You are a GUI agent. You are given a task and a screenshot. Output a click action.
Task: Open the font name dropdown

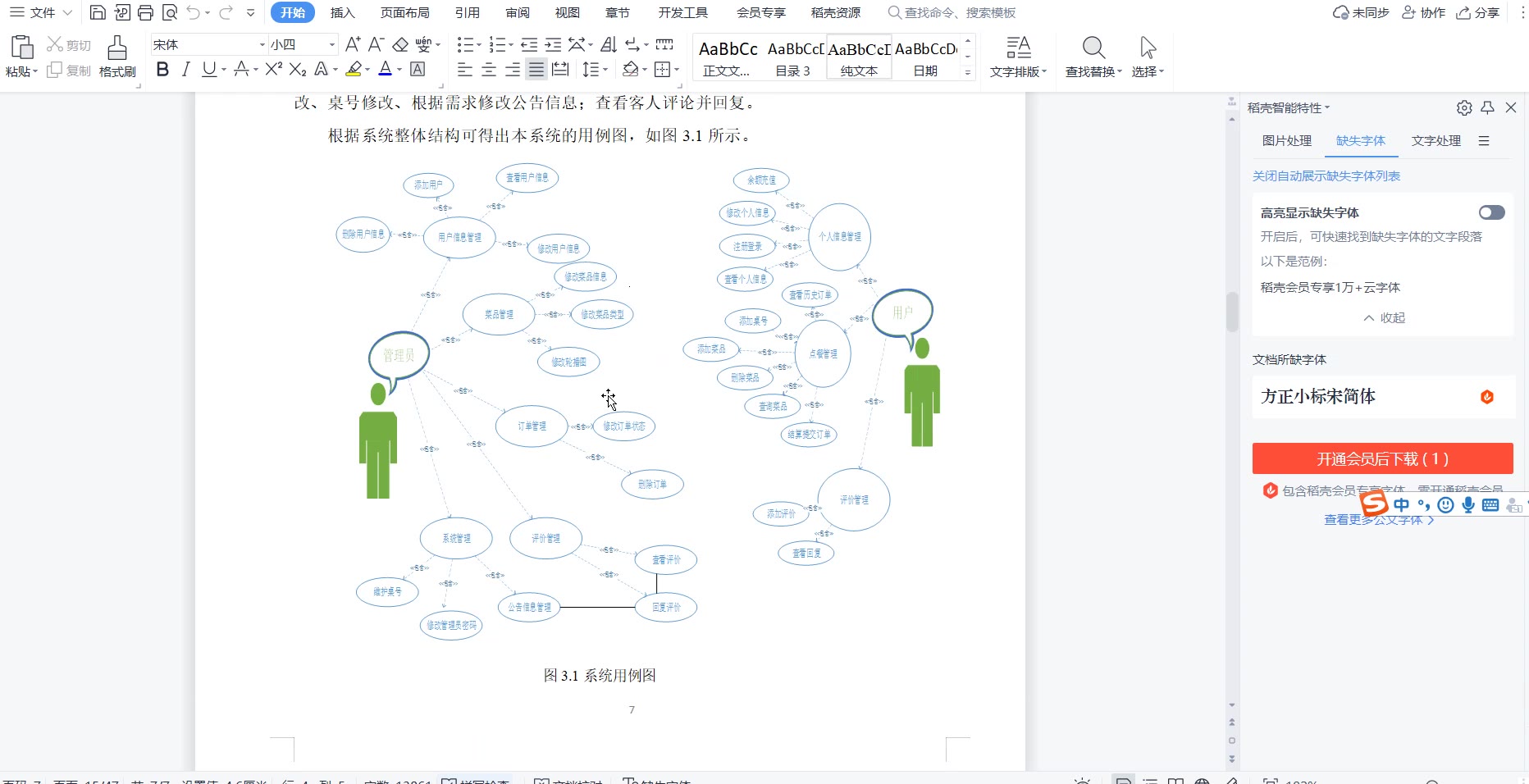[x=262, y=44]
